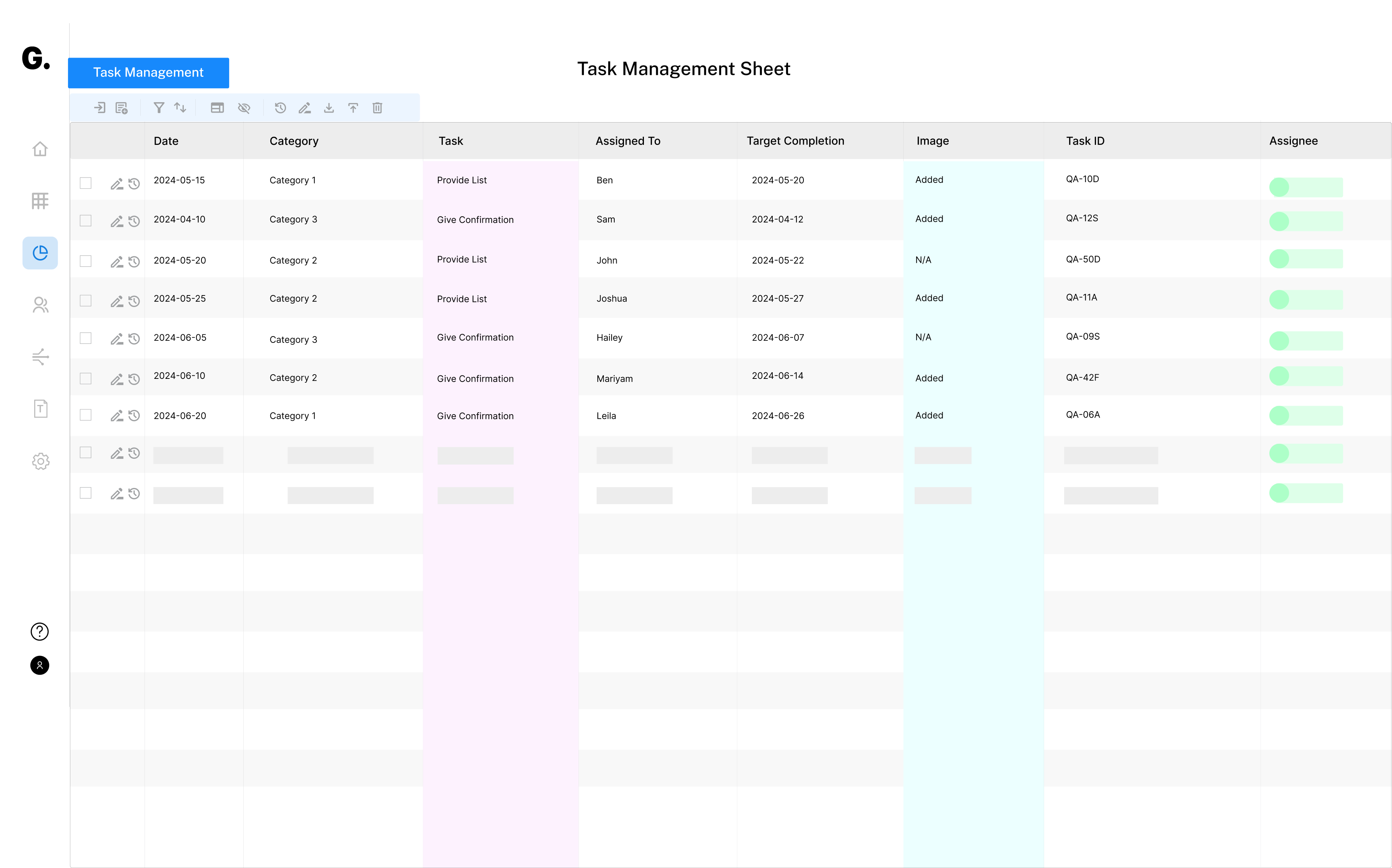Click the edit pencil on Ben's row
Viewport: 1392px width, 868px height.
(x=116, y=184)
